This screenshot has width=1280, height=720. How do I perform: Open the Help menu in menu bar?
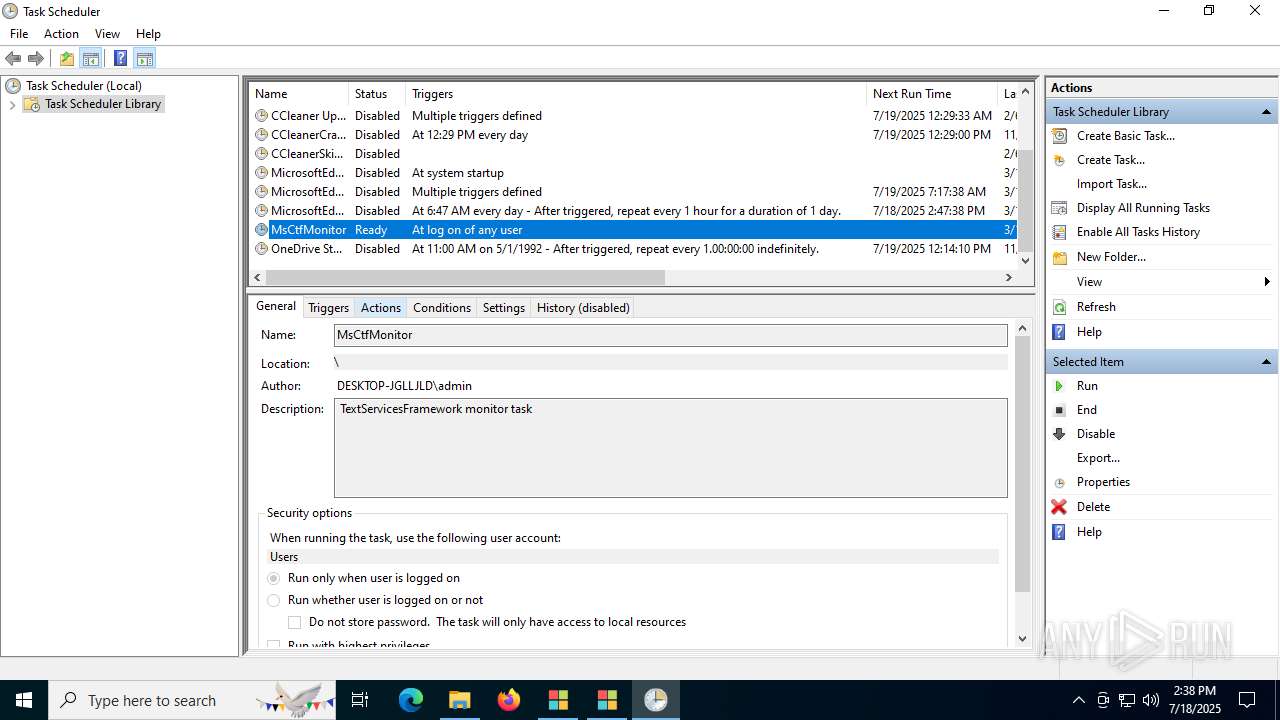click(x=148, y=34)
